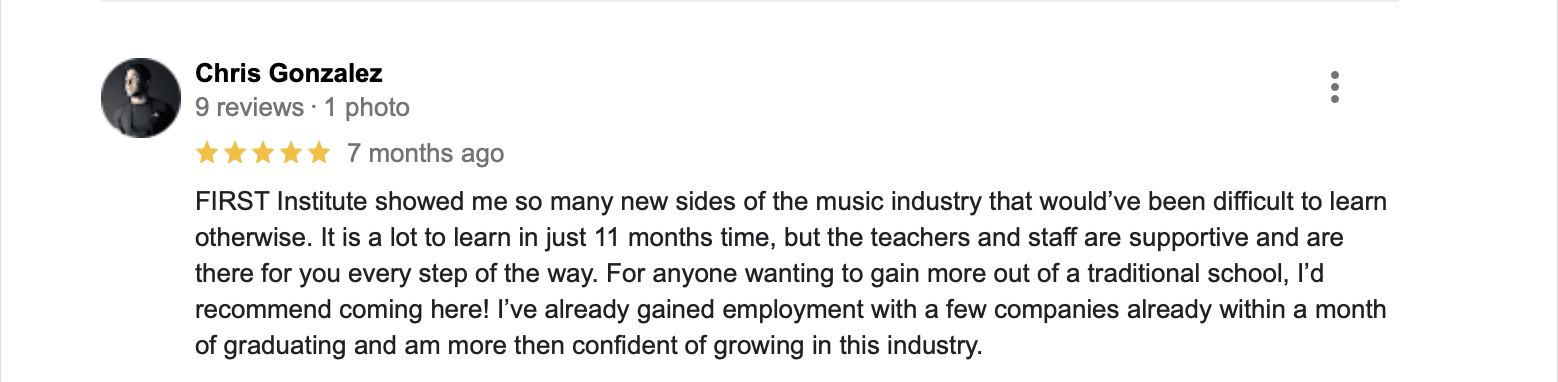Open the three-dot more options menu

pos(1335,88)
